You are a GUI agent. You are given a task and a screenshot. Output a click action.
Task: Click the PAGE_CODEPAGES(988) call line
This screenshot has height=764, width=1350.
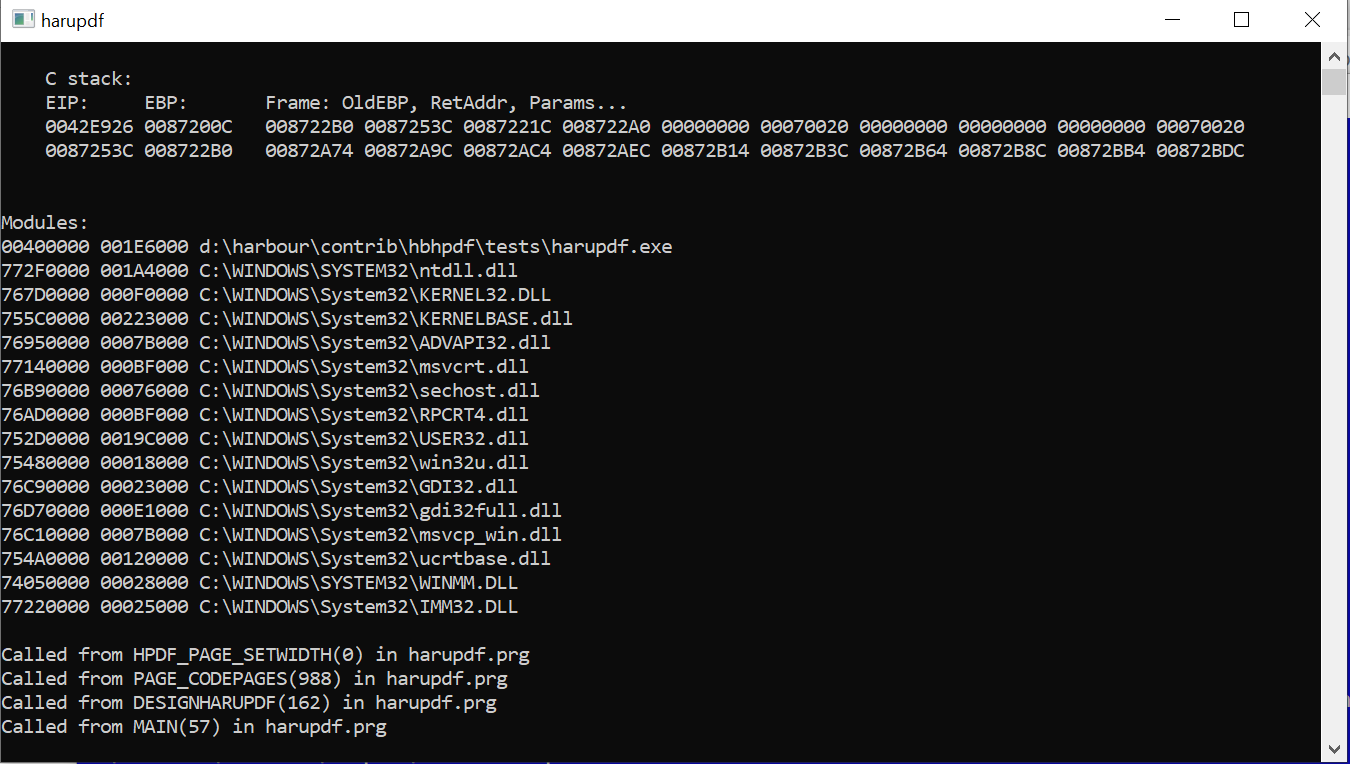pos(254,679)
